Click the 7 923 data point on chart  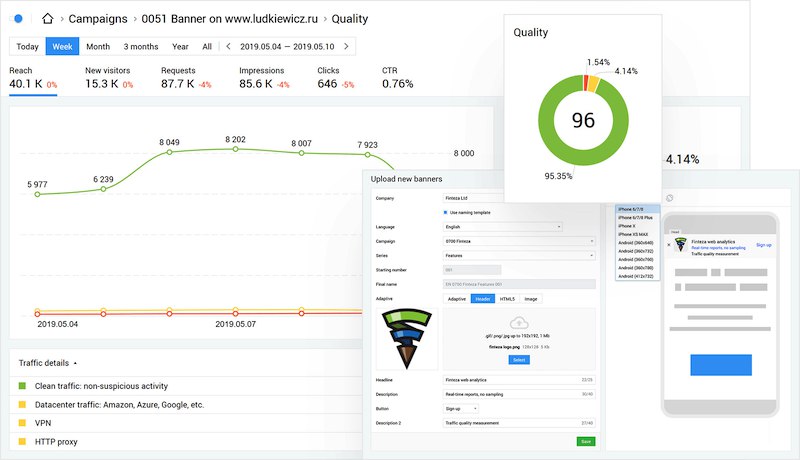click(x=367, y=154)
